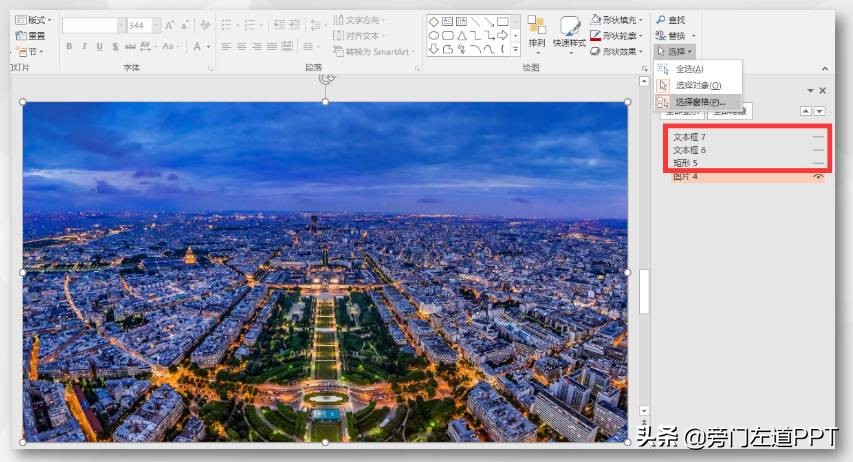Click the 选择 (Select) button
853x462 pixels.
pyautogui.click(x=674, y=51)
